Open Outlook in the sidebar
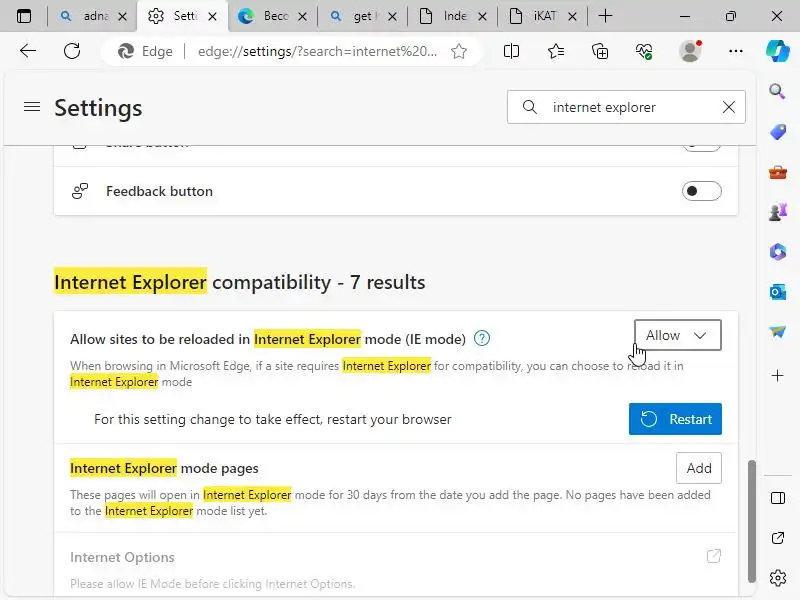The width and height of the screenshot is (800, 600). coord(778,291)
